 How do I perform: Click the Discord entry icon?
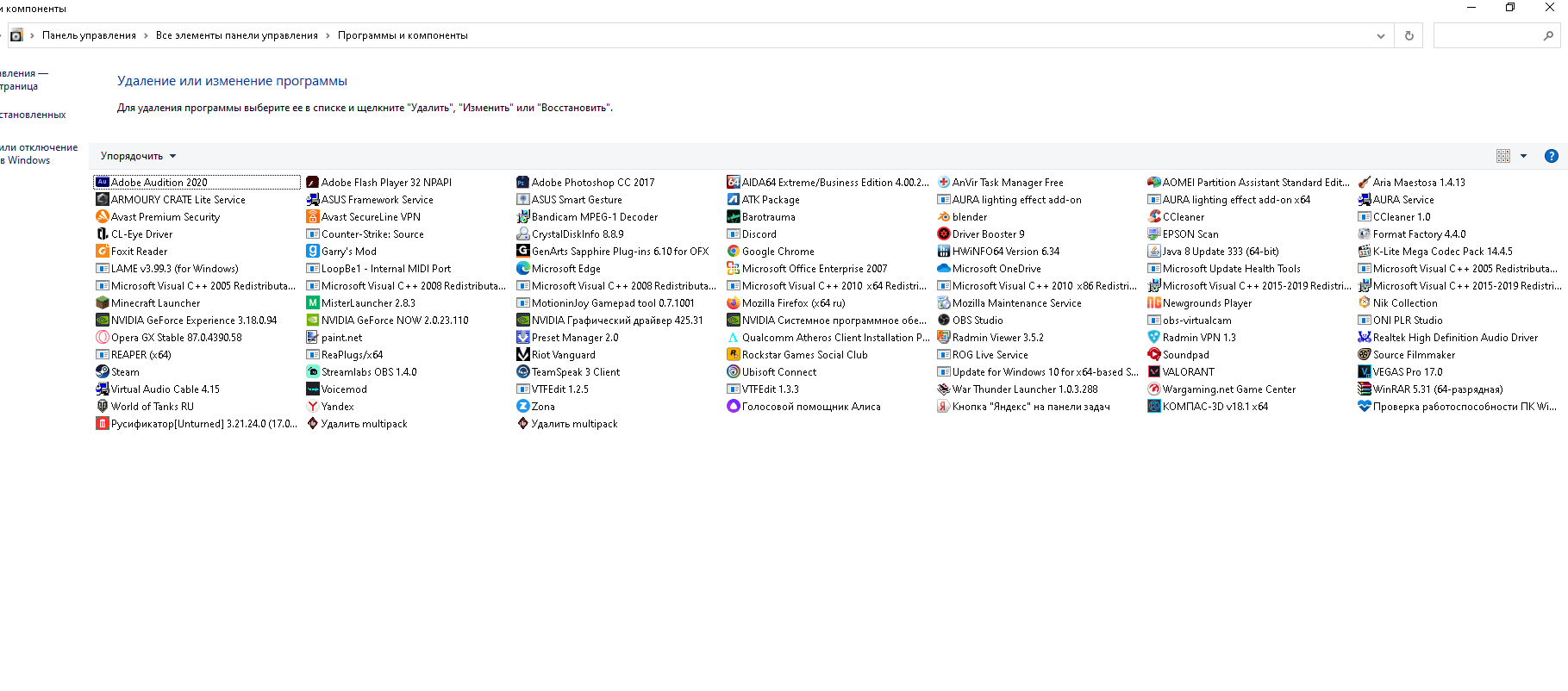click(733, 233)
